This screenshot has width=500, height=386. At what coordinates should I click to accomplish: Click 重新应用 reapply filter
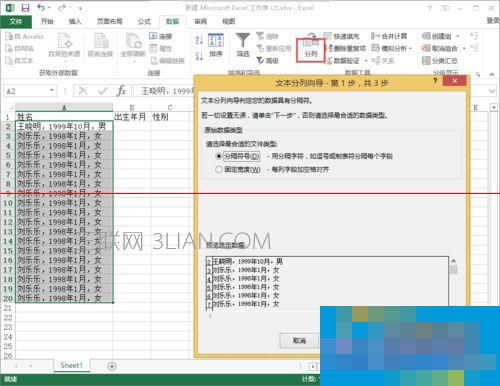coord(274,49)
